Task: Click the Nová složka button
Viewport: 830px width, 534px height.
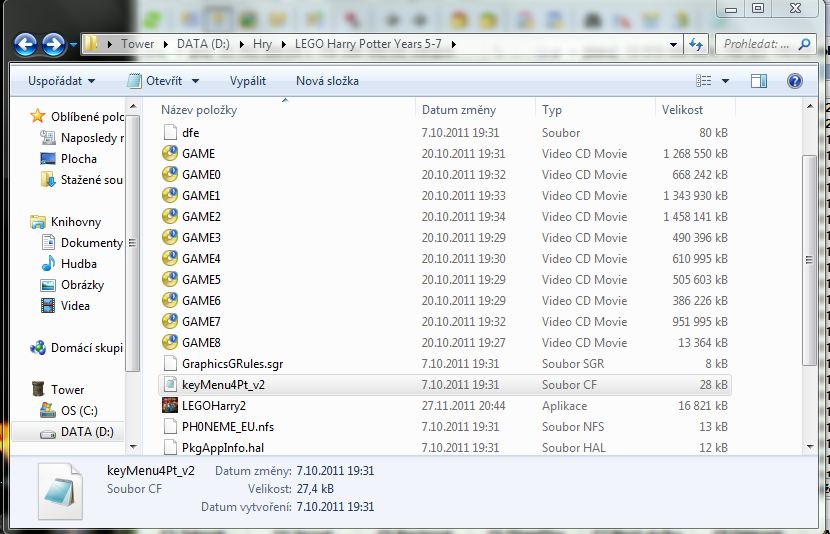Action: pos(327,81)
